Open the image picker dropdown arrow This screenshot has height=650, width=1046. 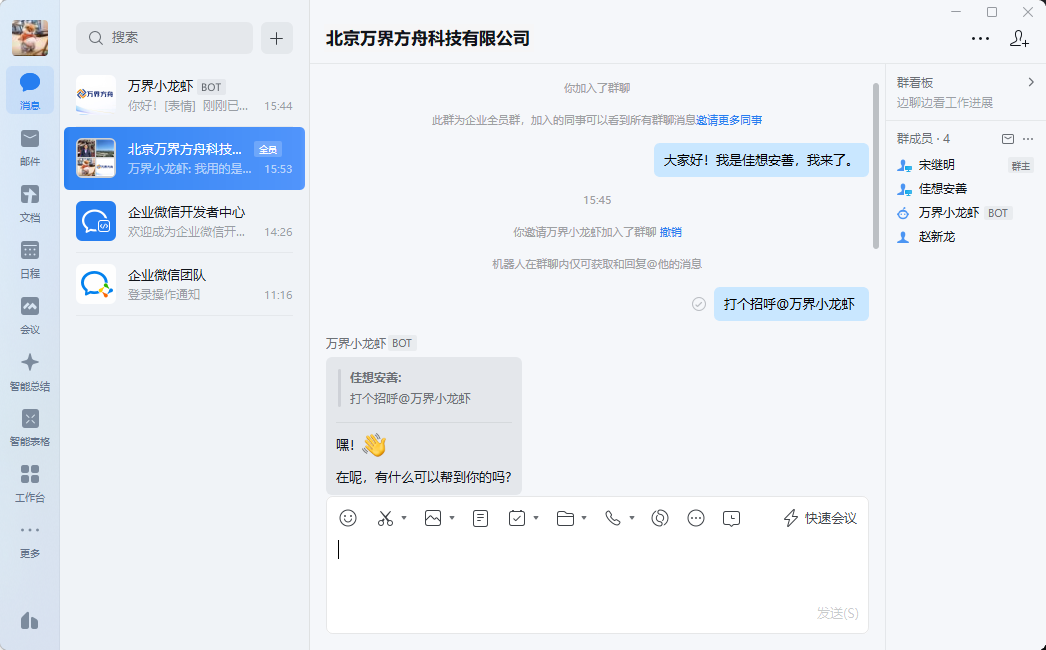[x=452, y=518]
